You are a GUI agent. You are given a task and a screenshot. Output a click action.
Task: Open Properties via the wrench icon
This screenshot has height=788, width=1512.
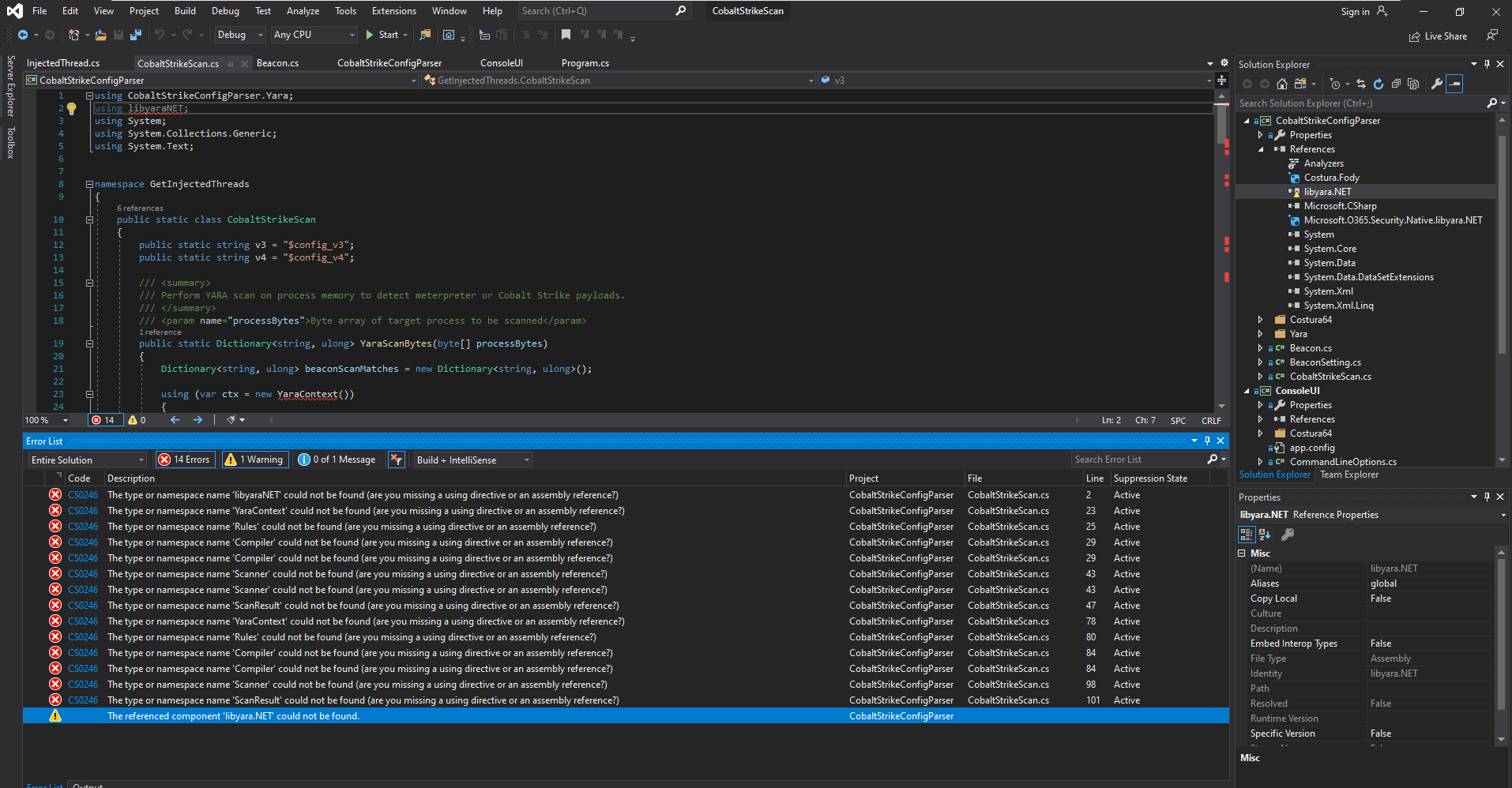click(x=1436, y=84)
